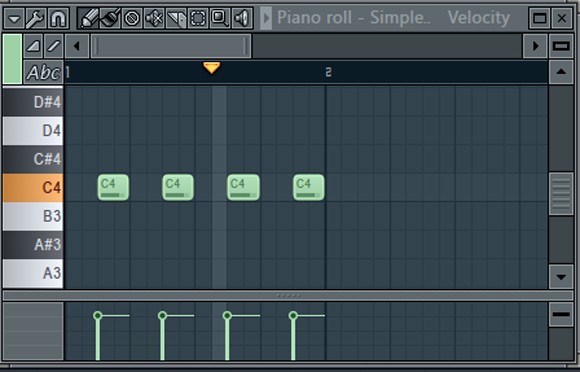This screenshot has width=580, height=372.
Task: Select the Mute tool
Action: 154,18
